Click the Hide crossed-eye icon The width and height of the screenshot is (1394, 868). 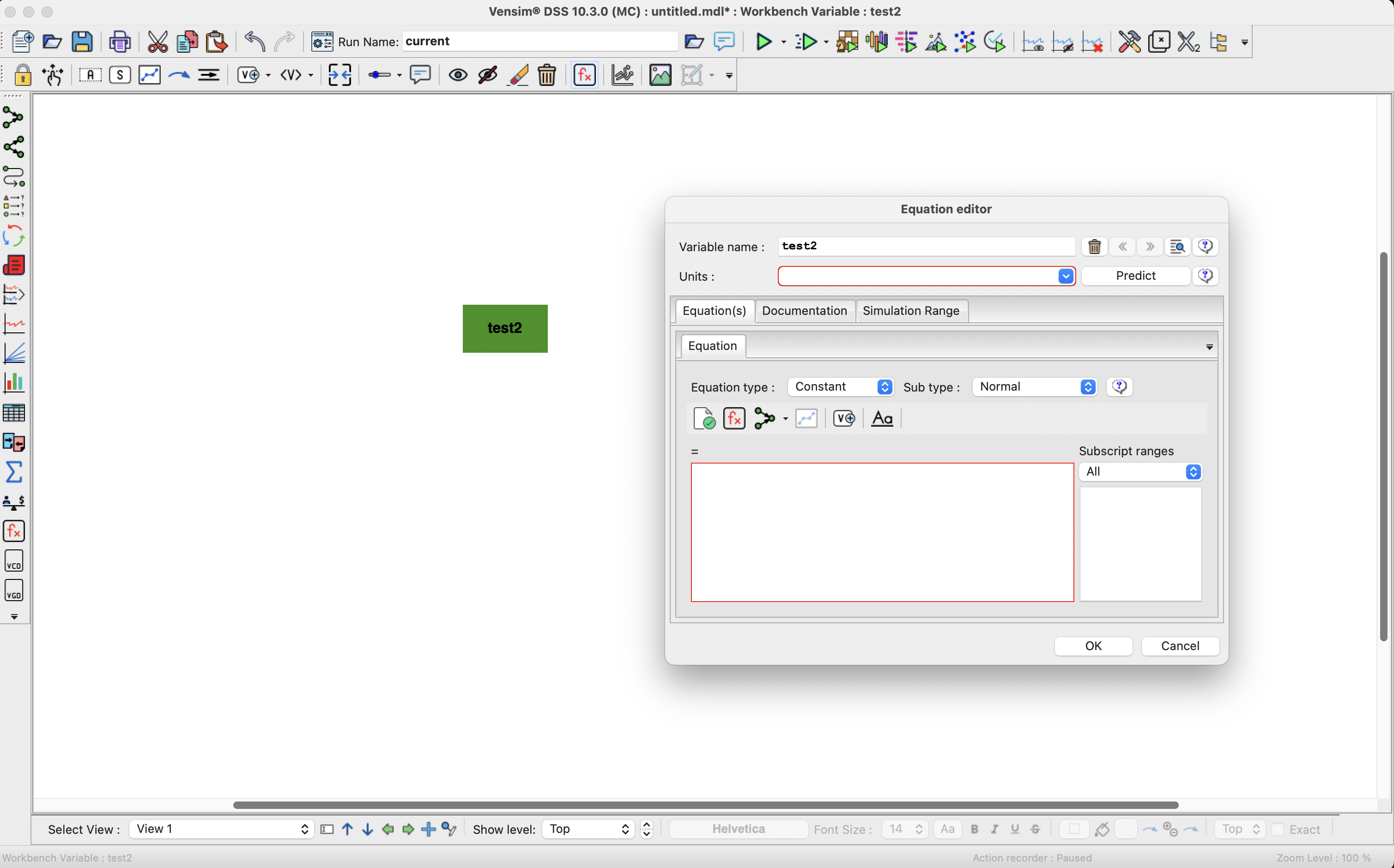tap(487, 75)
